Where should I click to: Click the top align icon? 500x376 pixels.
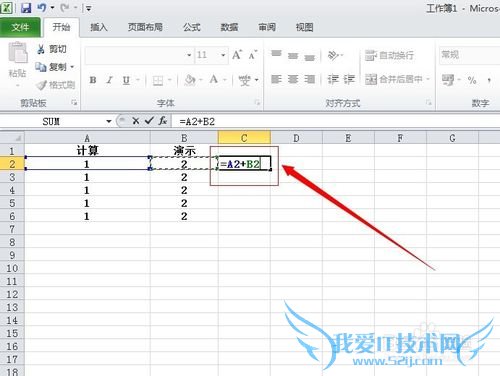pos(276,55)
